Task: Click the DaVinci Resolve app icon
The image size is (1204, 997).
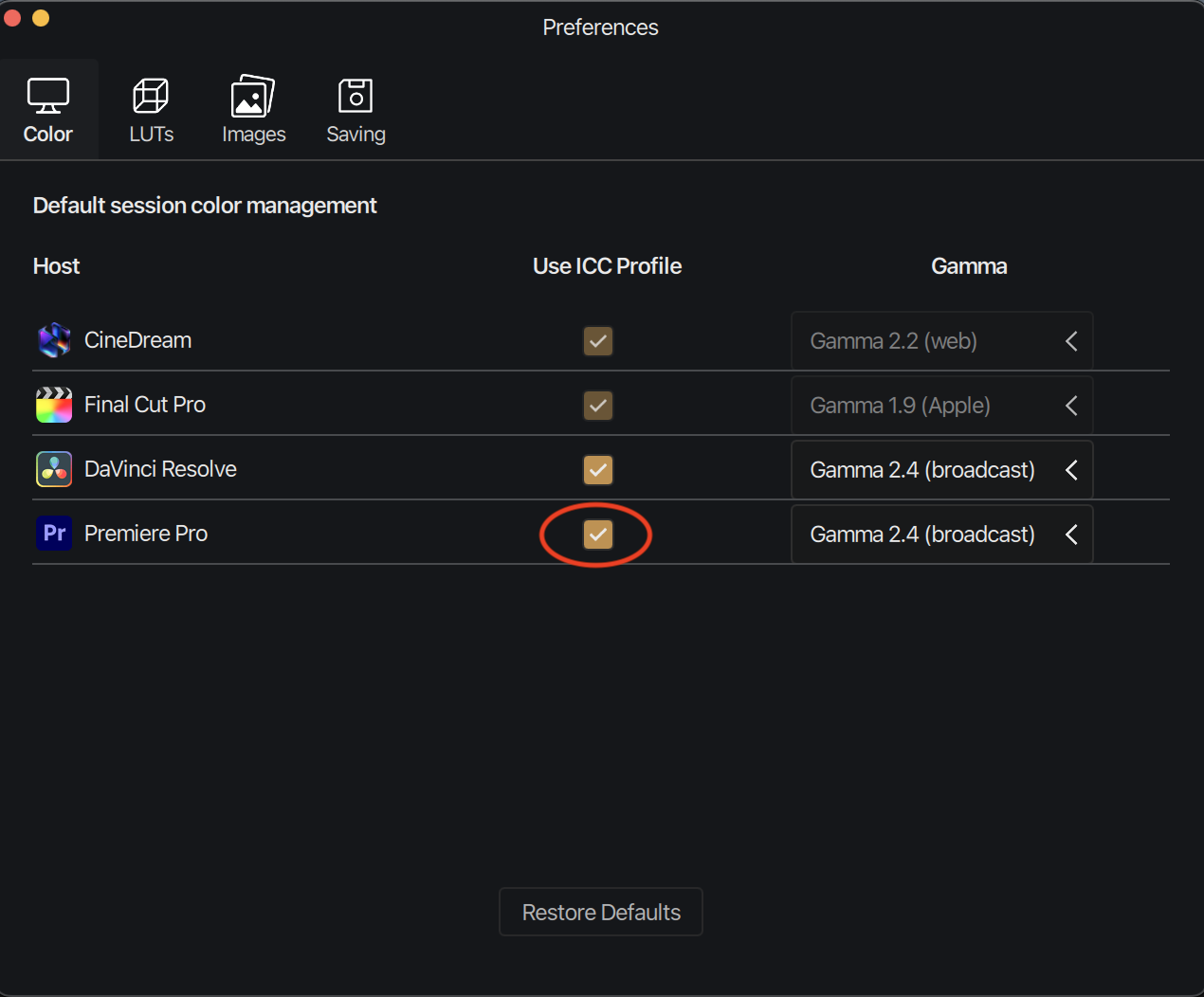Action: (54, 469)
